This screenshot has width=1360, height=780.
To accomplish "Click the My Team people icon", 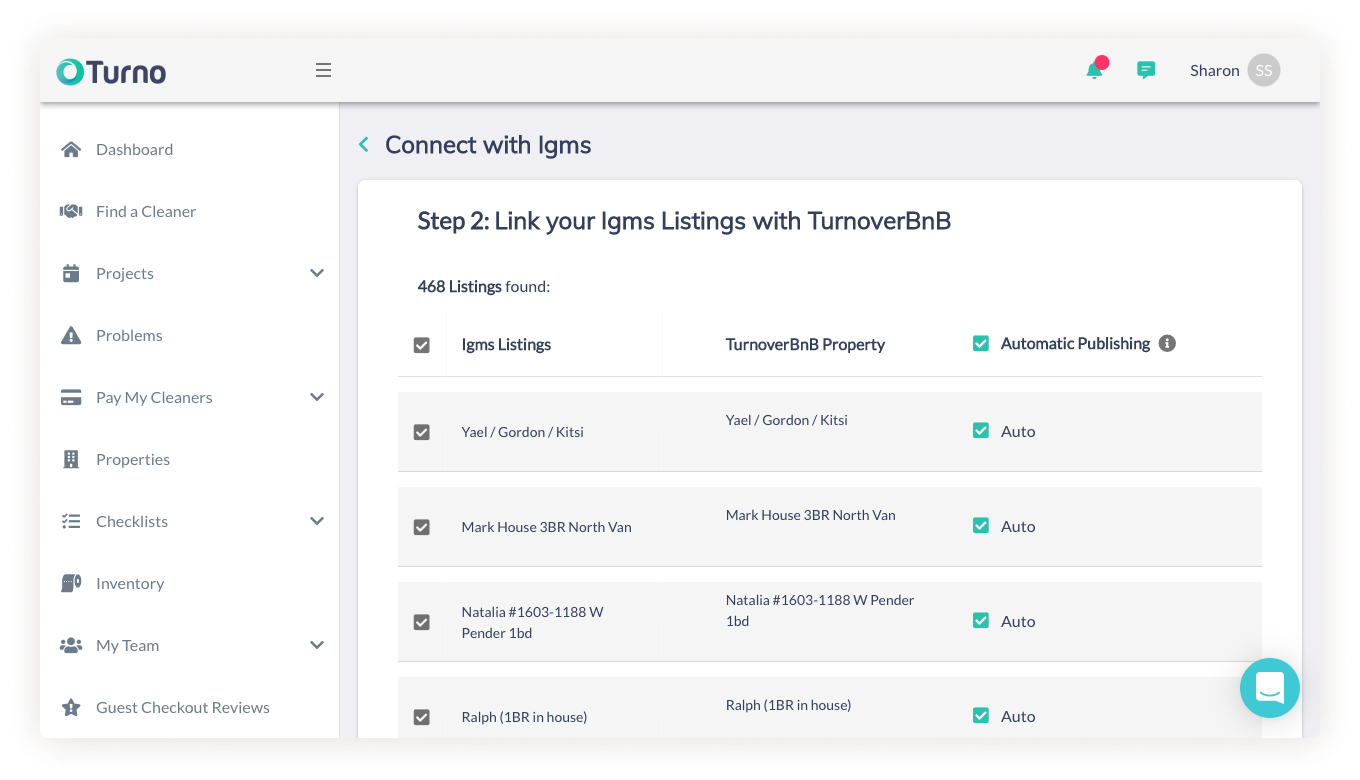I will pos(71,645).
